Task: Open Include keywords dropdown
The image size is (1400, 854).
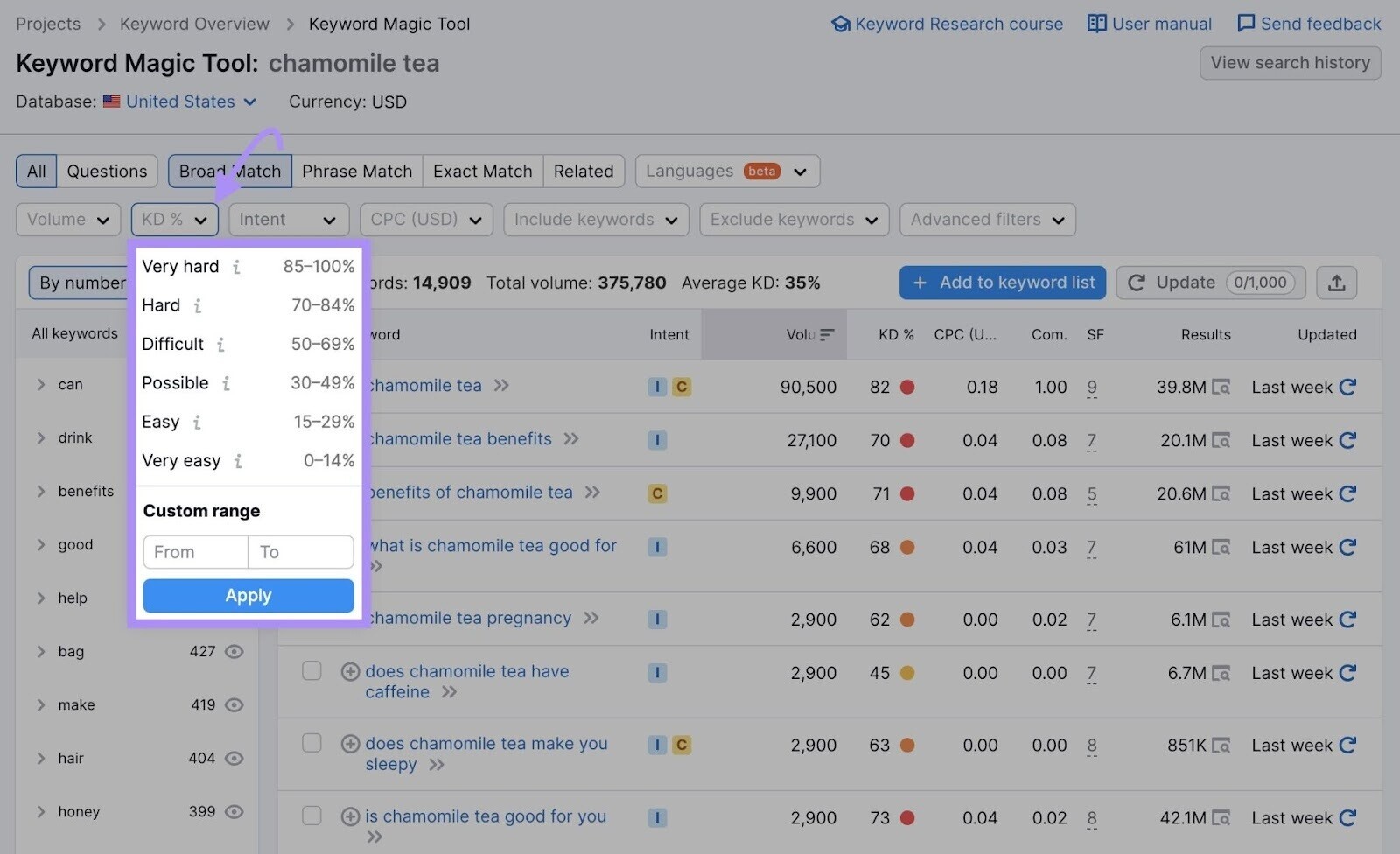Action: (x=596, y=220)
